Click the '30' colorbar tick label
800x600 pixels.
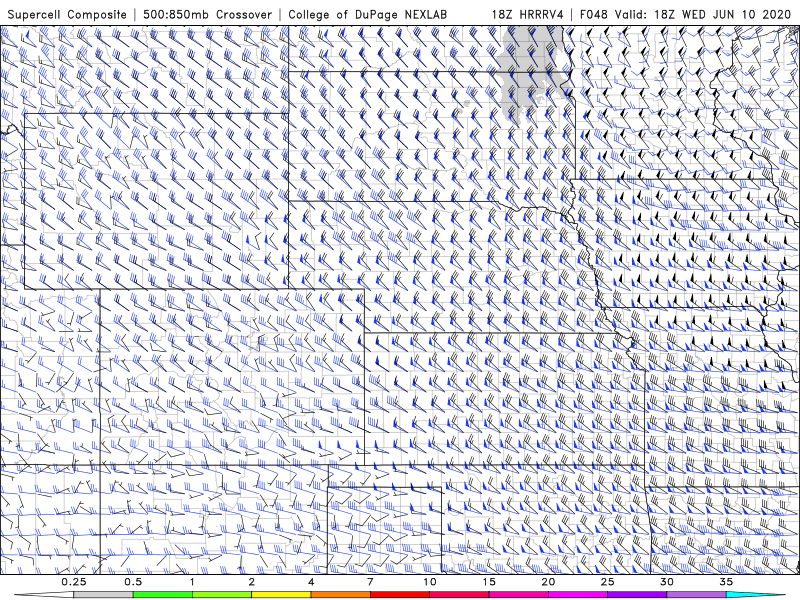click(x=666, y=582)
